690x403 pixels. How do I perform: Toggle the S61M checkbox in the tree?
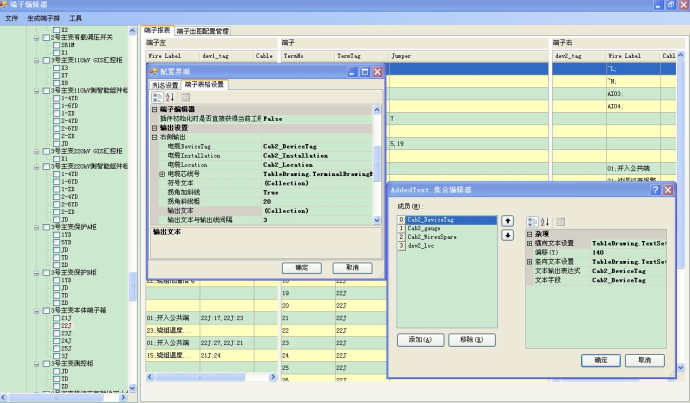[56, 45]
